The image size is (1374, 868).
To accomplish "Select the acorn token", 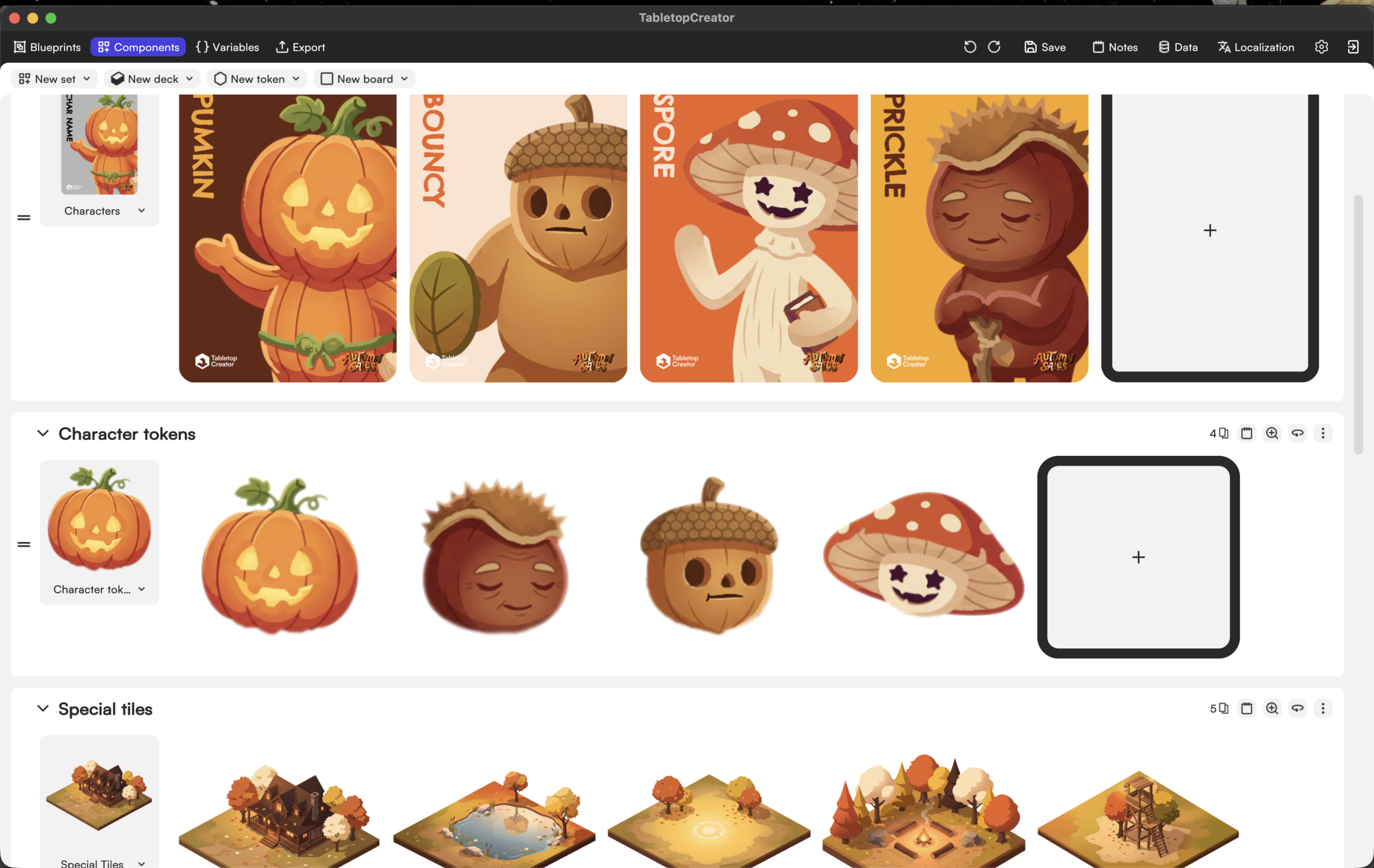I will click(x=709, y=556).
